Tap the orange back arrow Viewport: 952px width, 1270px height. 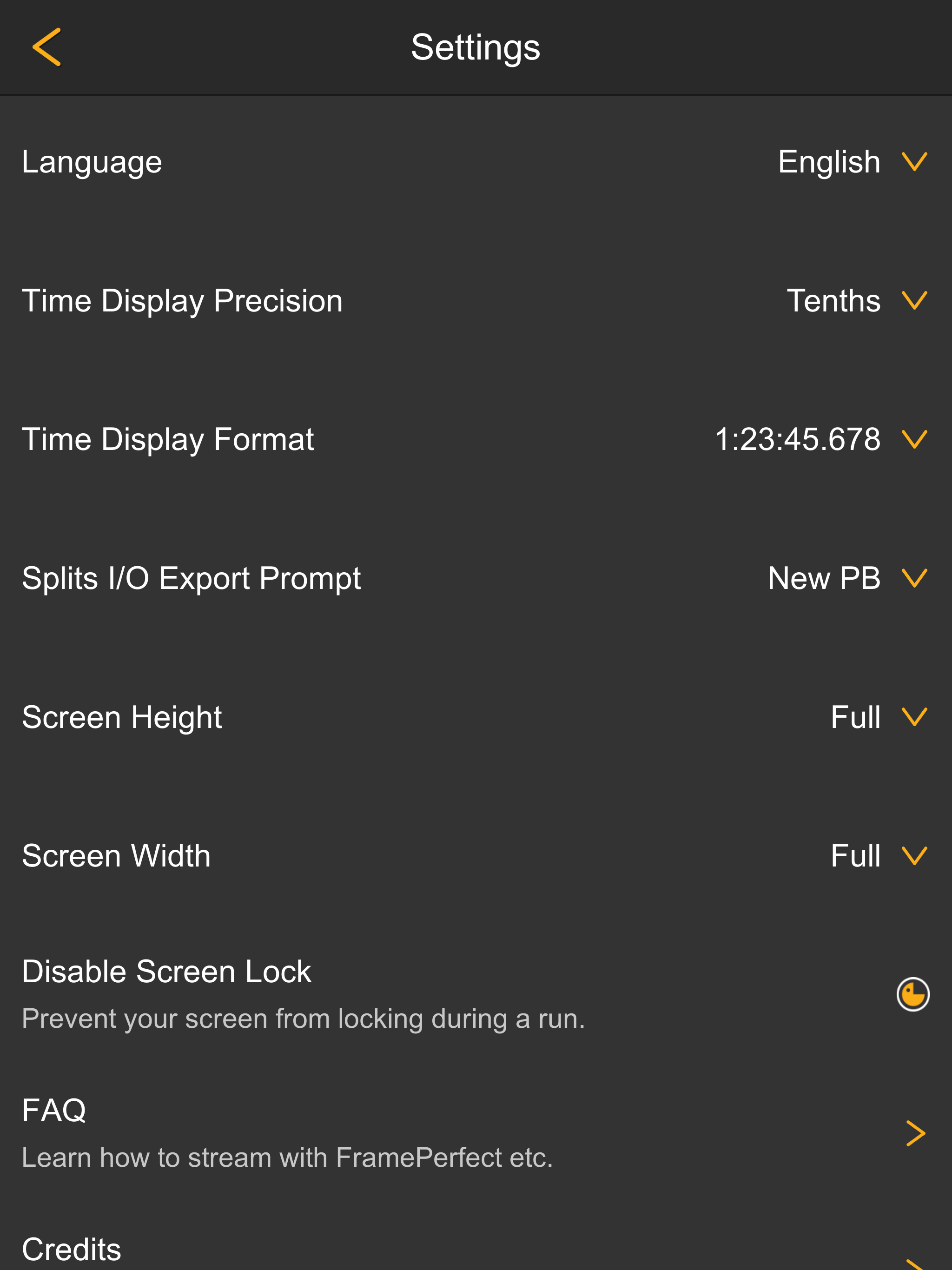[x=47, y=47]
